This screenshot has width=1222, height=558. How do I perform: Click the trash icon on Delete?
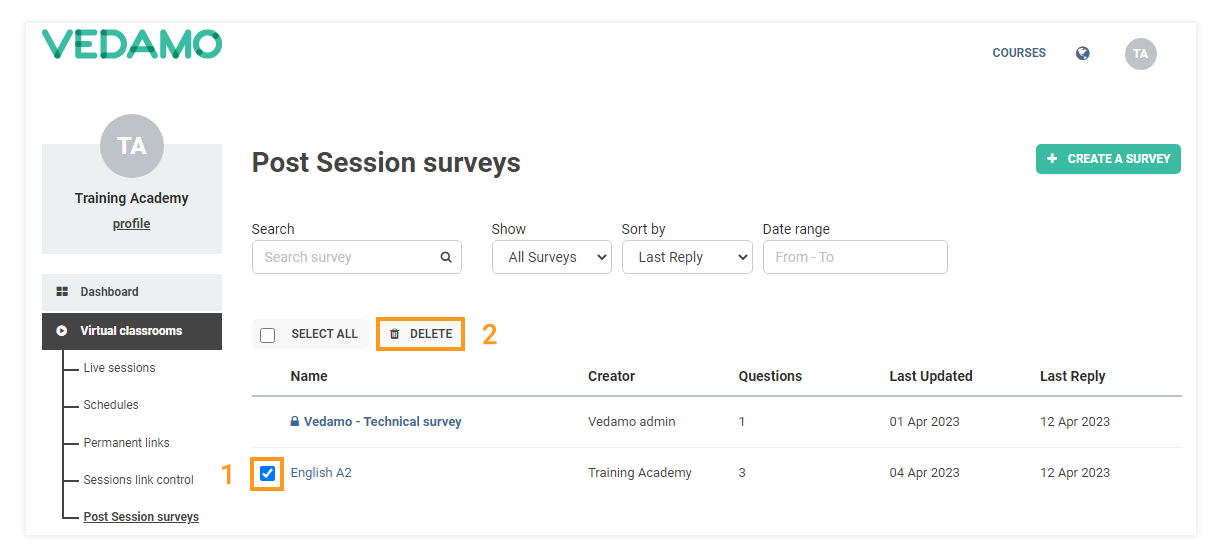395,334
